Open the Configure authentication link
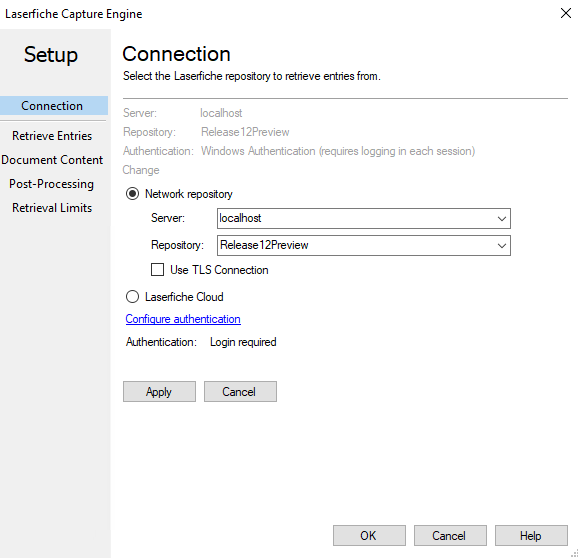578x558 pixels. (183, 319)
